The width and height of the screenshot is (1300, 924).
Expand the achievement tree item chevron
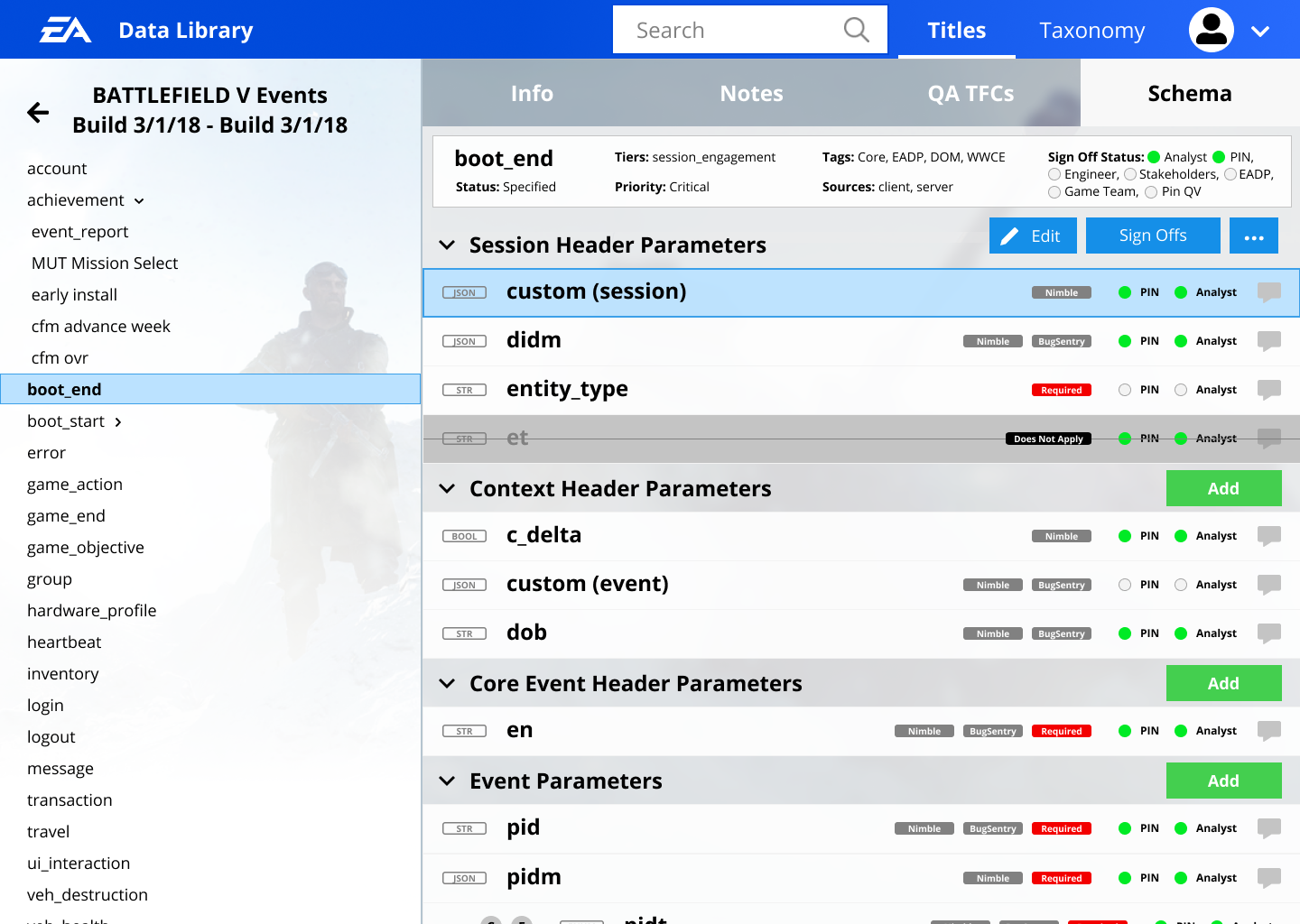(x=139, y=201)
